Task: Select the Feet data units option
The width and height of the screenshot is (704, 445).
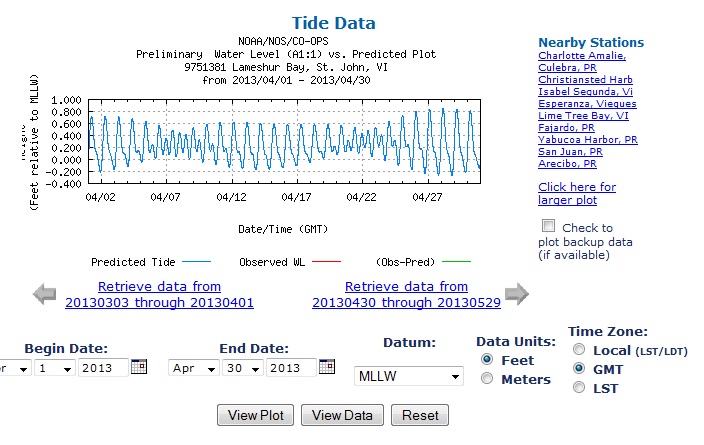Action: [x=487, y=359]
